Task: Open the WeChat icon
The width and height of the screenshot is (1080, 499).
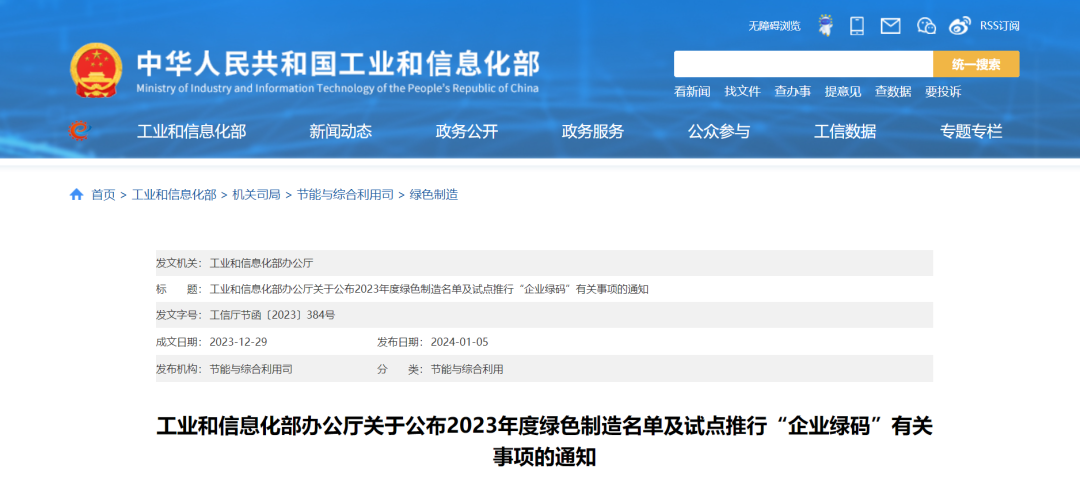Action: pyautogui.click(x=926, y=26)
